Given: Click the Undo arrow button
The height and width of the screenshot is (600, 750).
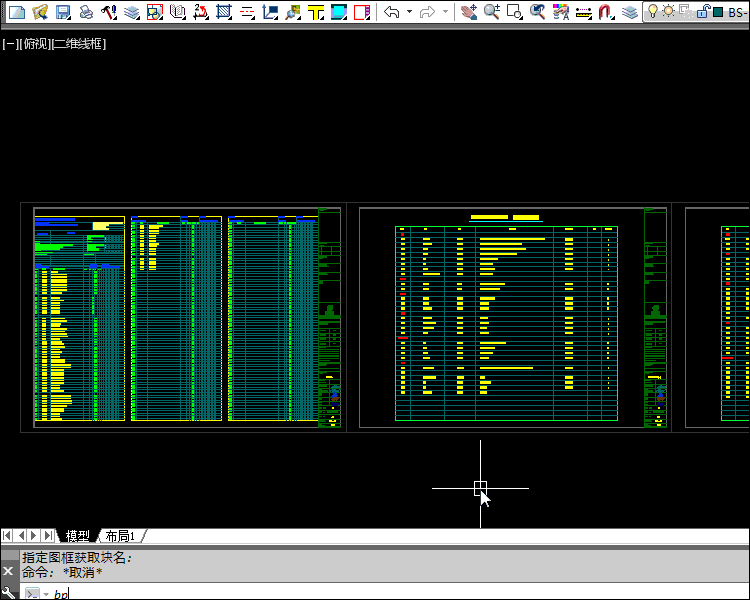Looking at the screenshot, I should (x=392, y=12).
